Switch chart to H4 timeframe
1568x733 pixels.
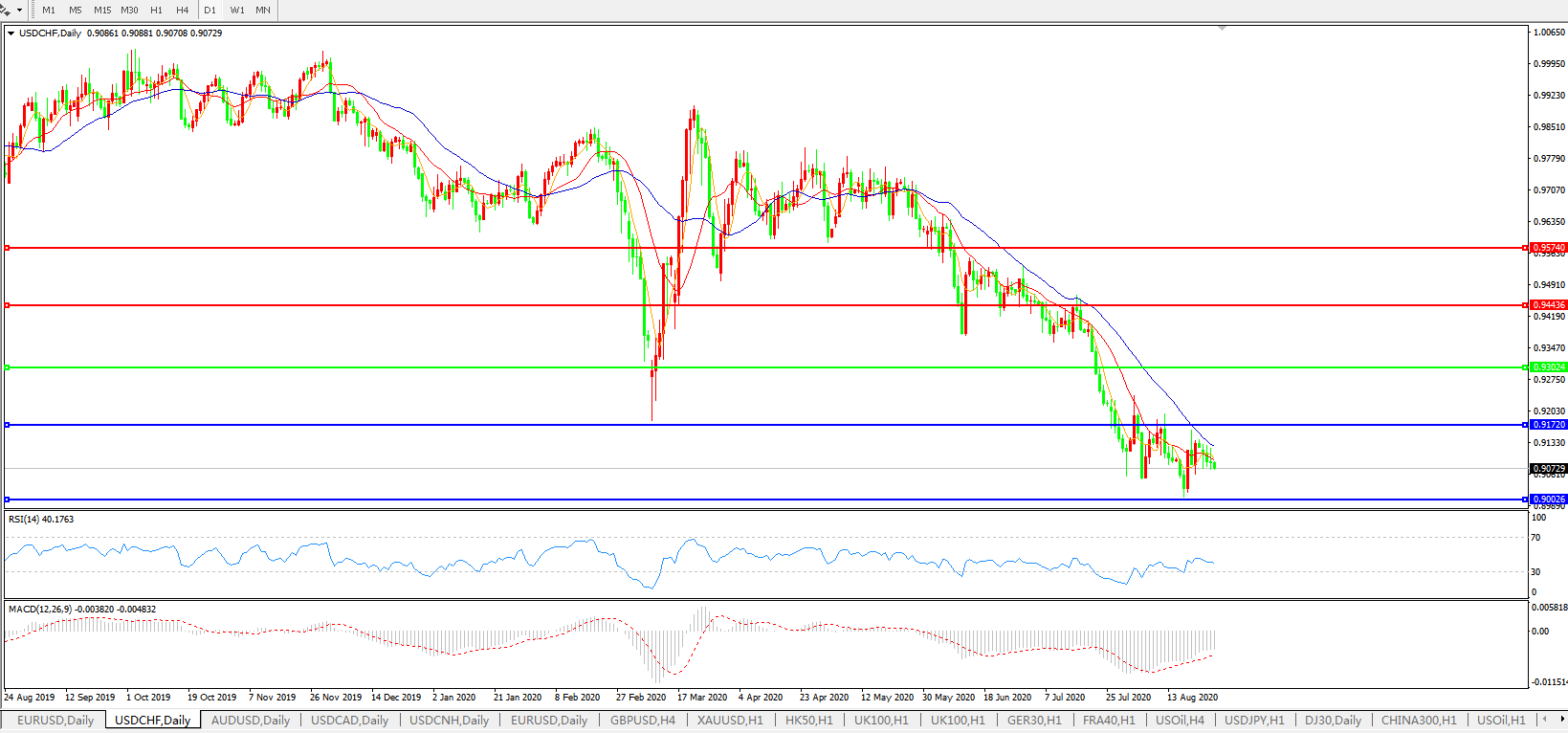click(182, 11)
